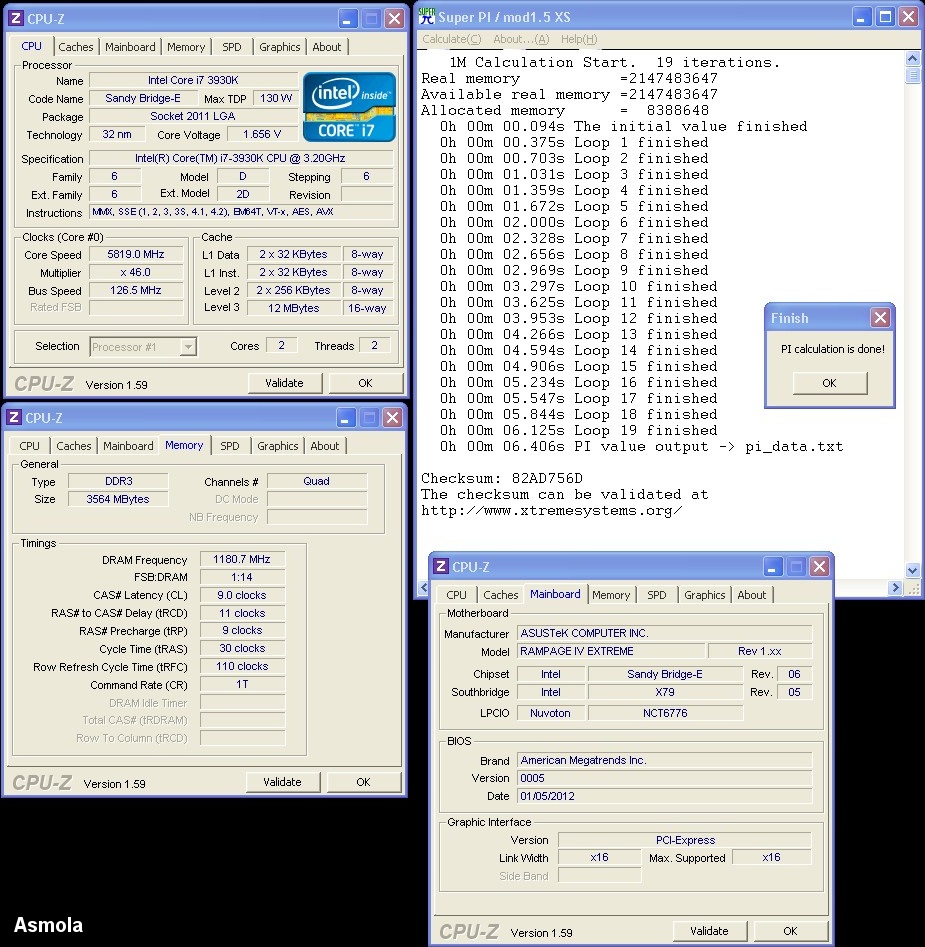Click Super PI vertical scrollbar down arrow
The width and height of the screenshot is (925, 947).
pyautogui.click(x=912, y=570)
